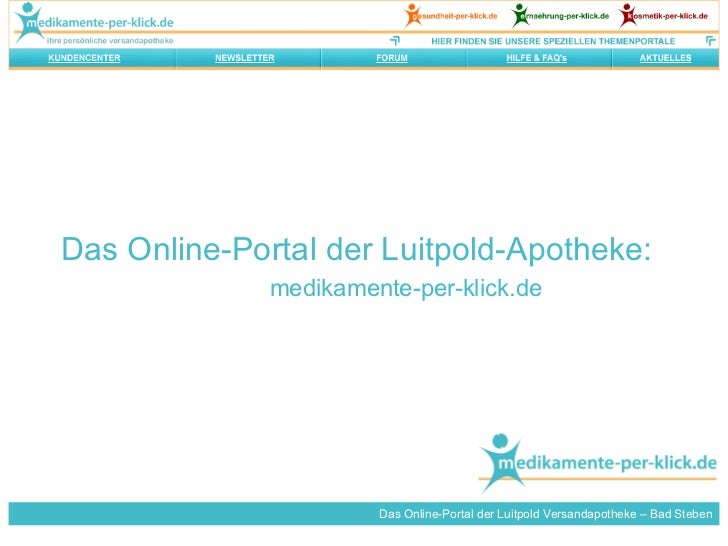Click the red figure icon of kosmetik-per-klick
This screenshot has width=728, height=546.
click(x=626, y=15)
